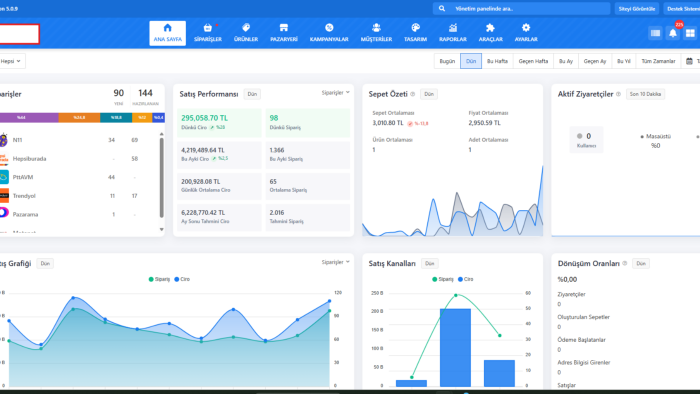Click the Pazarama logo icon
This screenshot has height=394, width=700.
click(4, 213)
